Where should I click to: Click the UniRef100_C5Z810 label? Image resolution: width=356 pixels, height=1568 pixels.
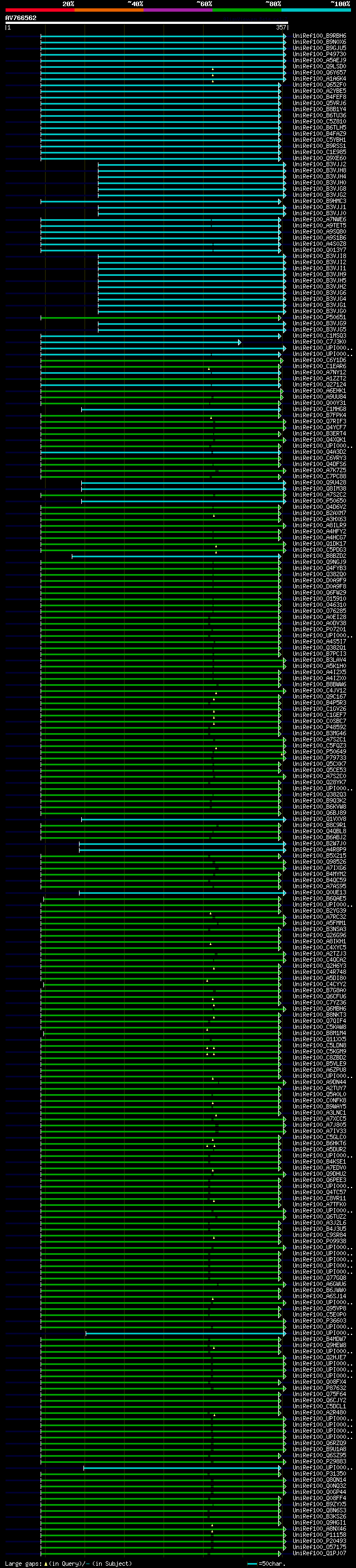[x=319, y=121]
